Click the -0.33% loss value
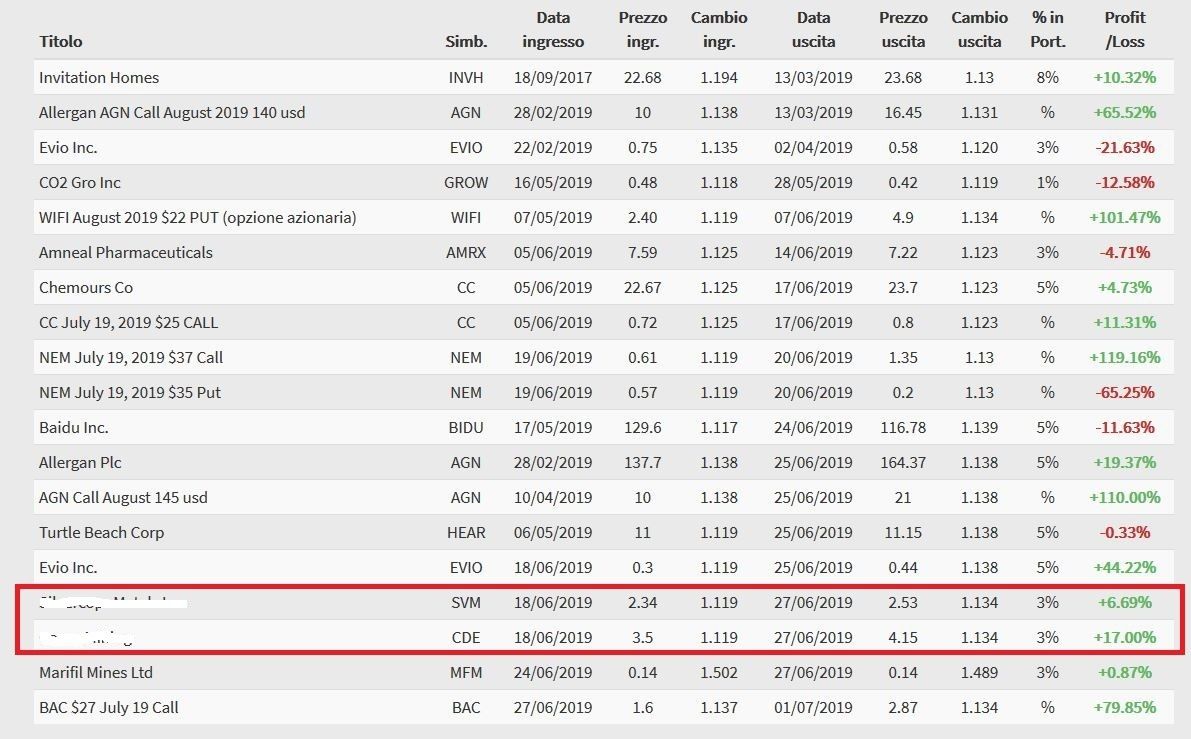The width and height of the screenshot is (1191, 739). coord(1125,532)
